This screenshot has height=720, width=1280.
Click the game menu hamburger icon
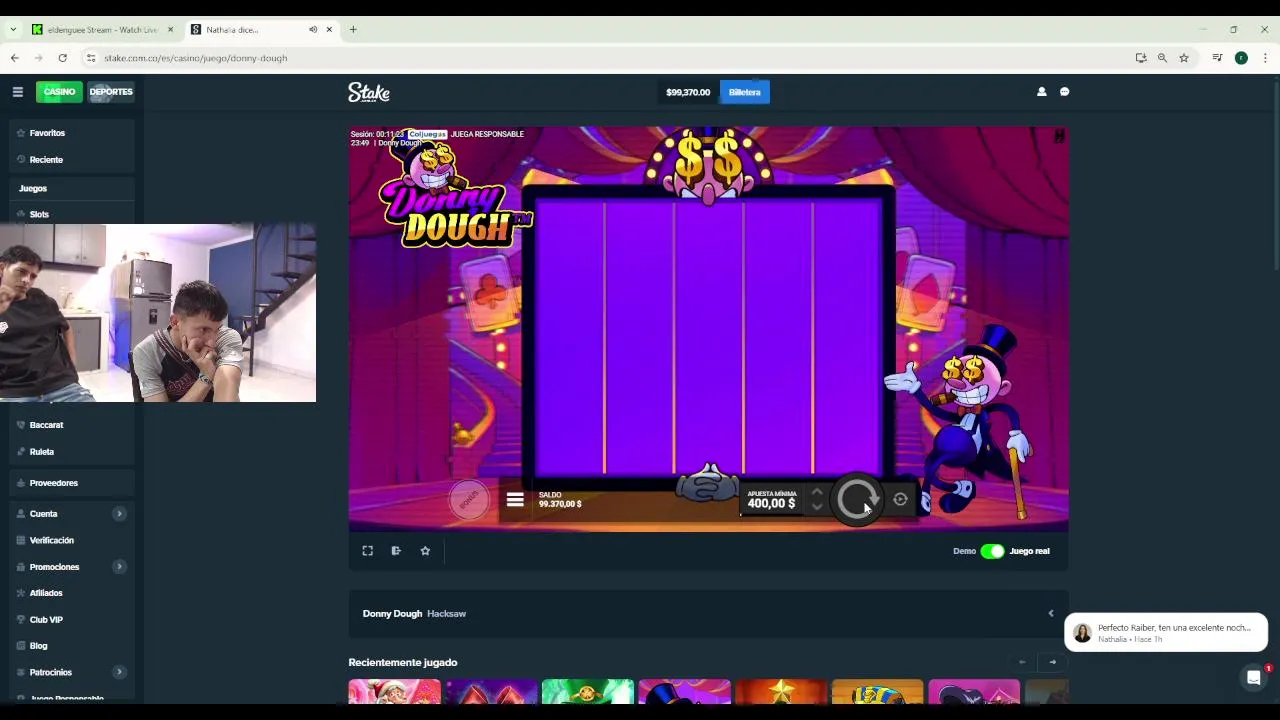pyautogui.click(x=515, y=500)
